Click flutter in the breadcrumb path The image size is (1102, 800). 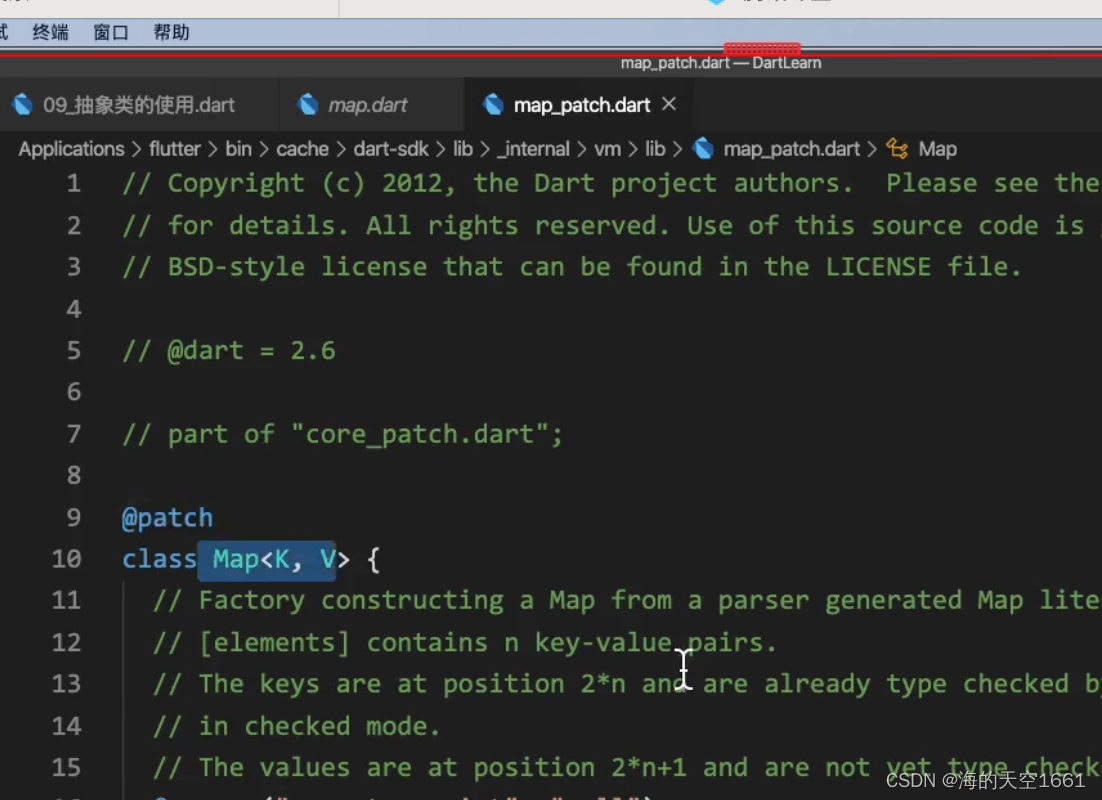point(174,148)
